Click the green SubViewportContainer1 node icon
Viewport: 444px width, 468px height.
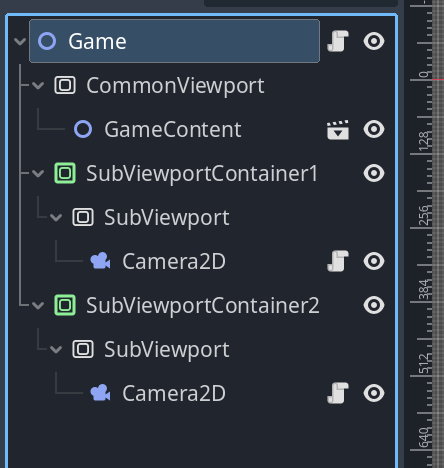pyautogui.click(x=65, y=173)
